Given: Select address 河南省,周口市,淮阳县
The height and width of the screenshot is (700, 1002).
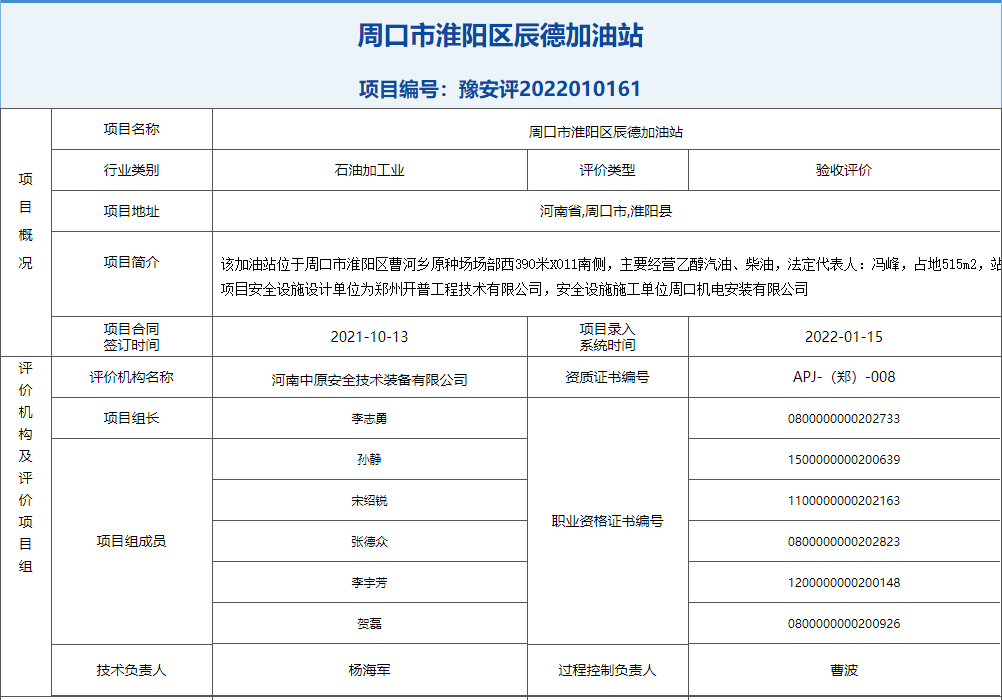Looking at the screenshot, I should (606, 211).
